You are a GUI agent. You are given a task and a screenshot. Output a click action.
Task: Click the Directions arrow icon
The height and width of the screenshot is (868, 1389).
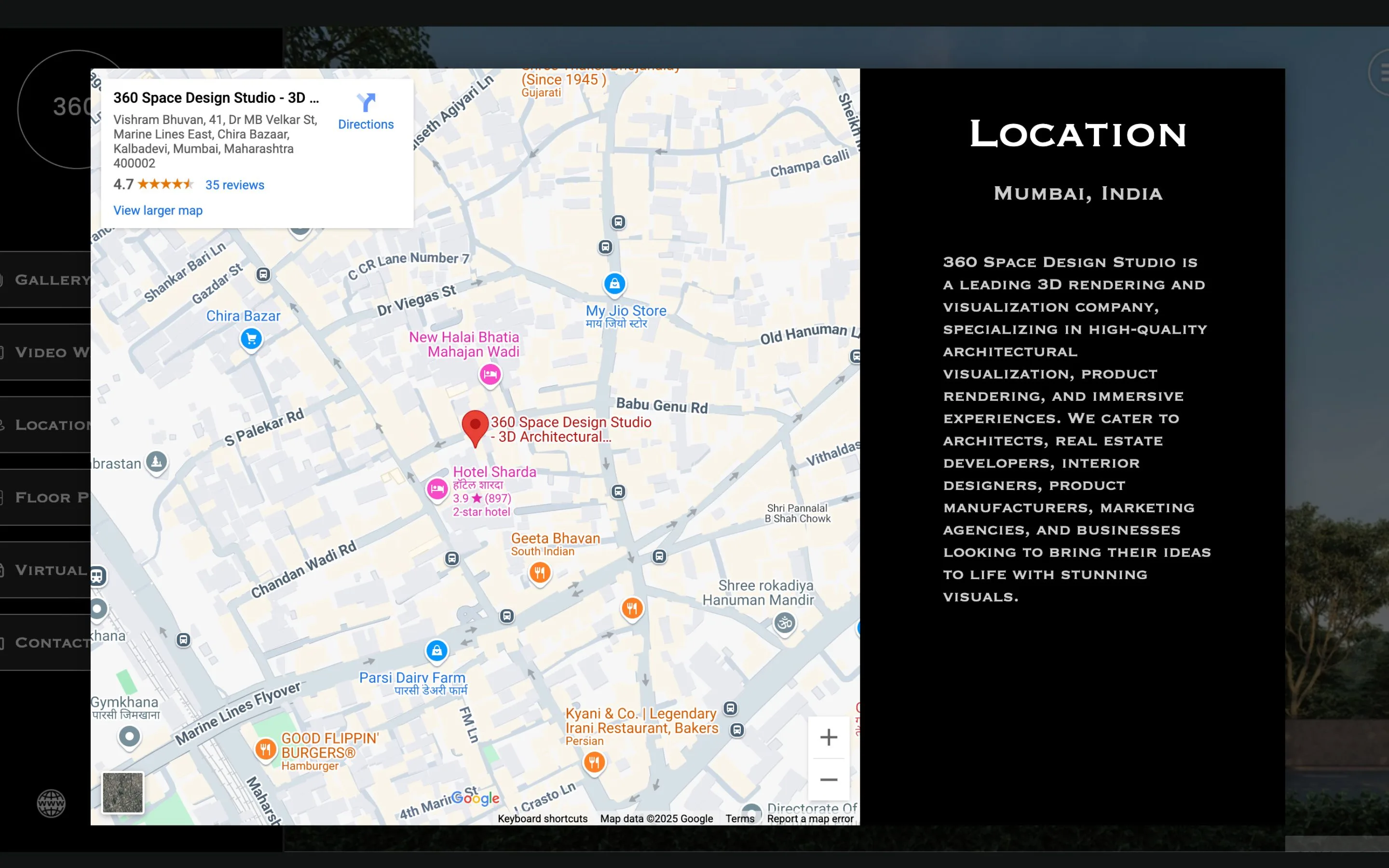(366, 103)
